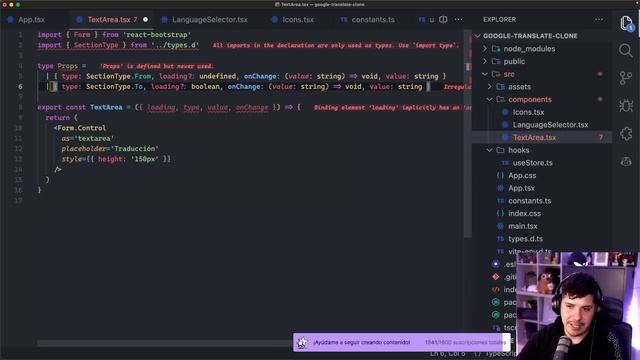The image size is (640, 360).
Task: Open types.d.ts in the Explorer tree
Action: click(x=525, y=239)
